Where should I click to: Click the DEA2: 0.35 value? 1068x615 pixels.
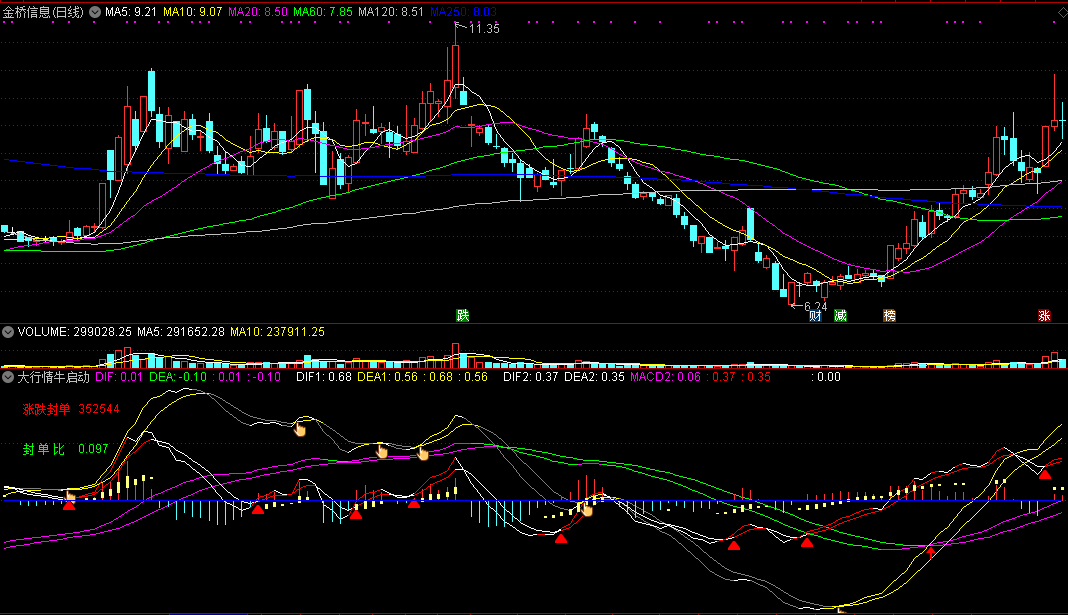594,377
